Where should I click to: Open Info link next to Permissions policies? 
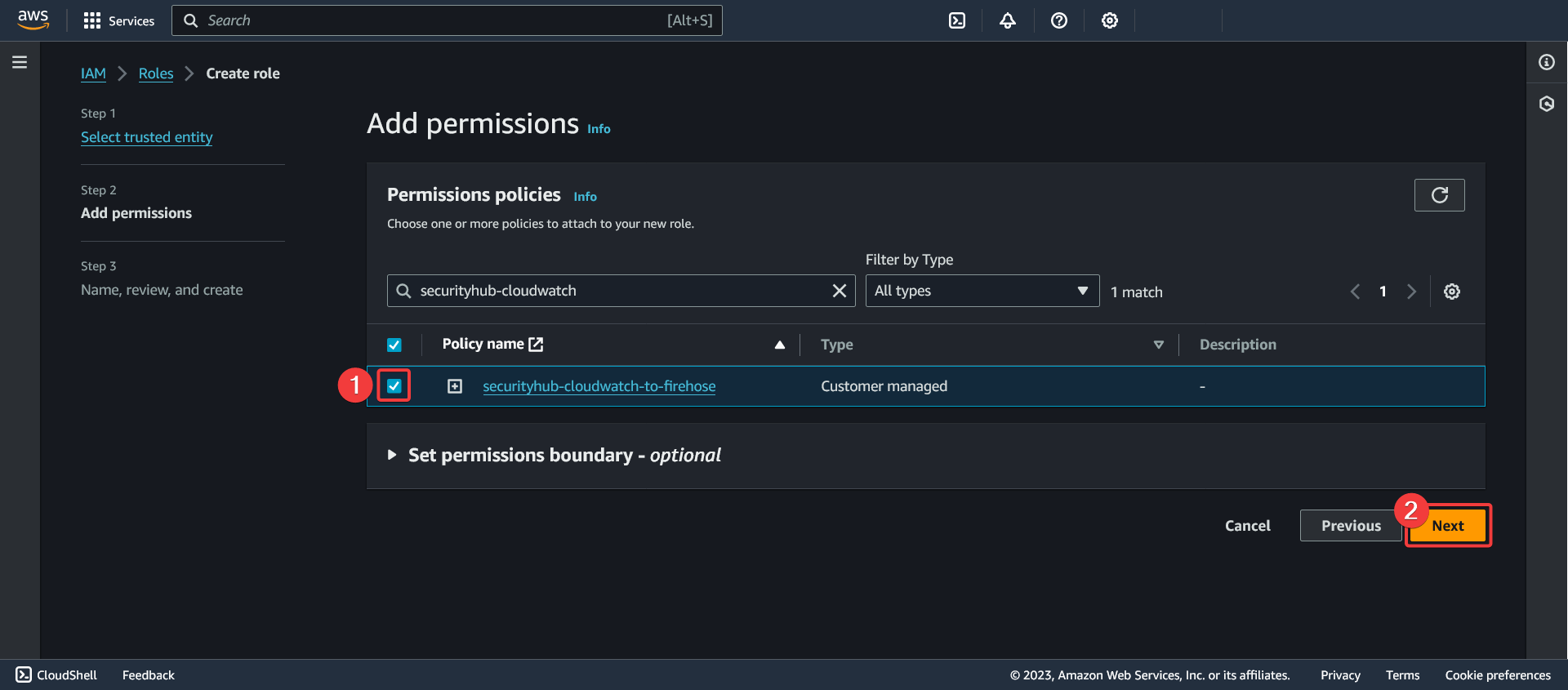click(x=585, y=197)
